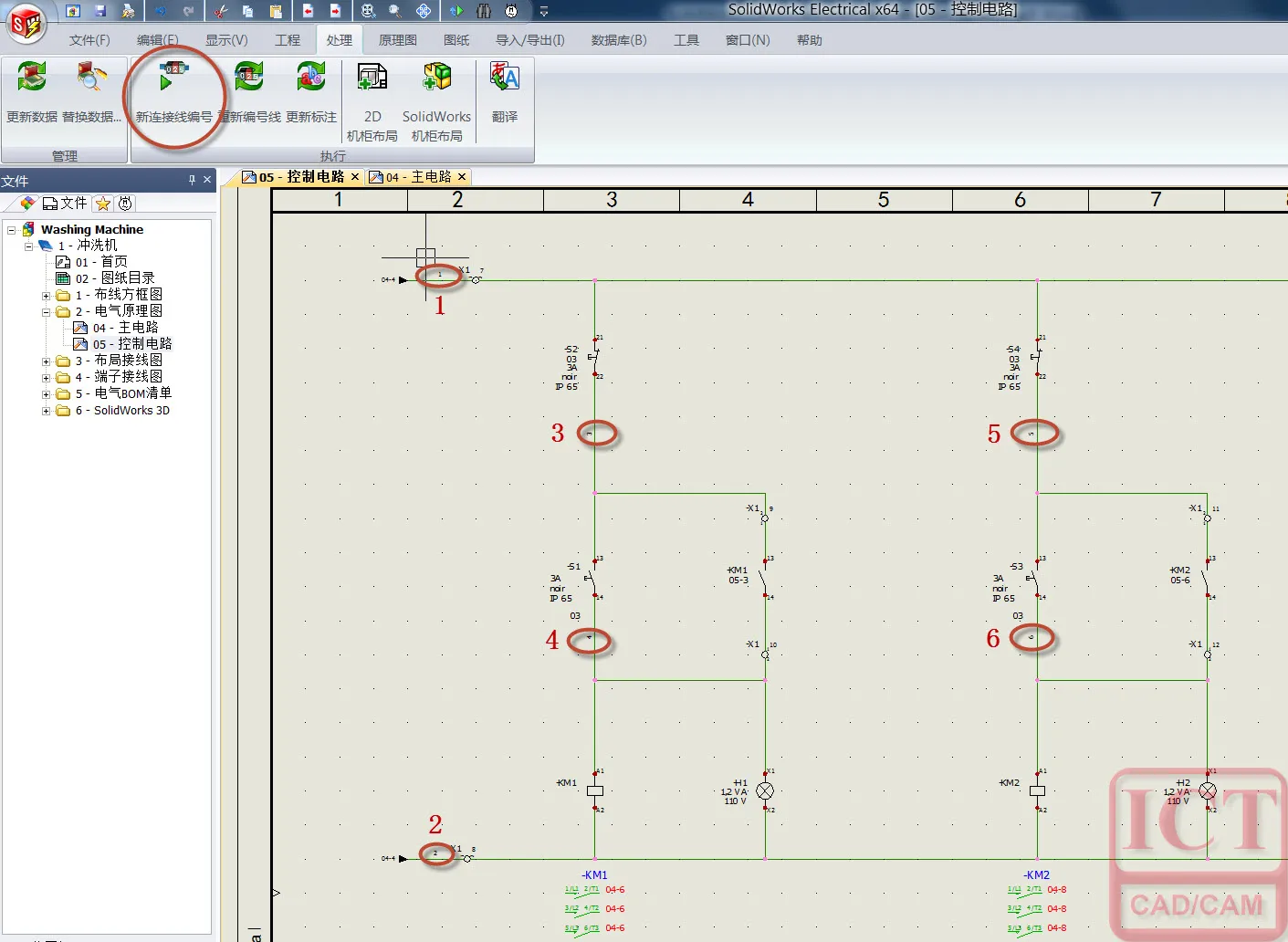The width and height of the screenshot is (1288, 942).
Task: Click the 新连接线编号 (number new wires) icon
Action: pos(173,78)
